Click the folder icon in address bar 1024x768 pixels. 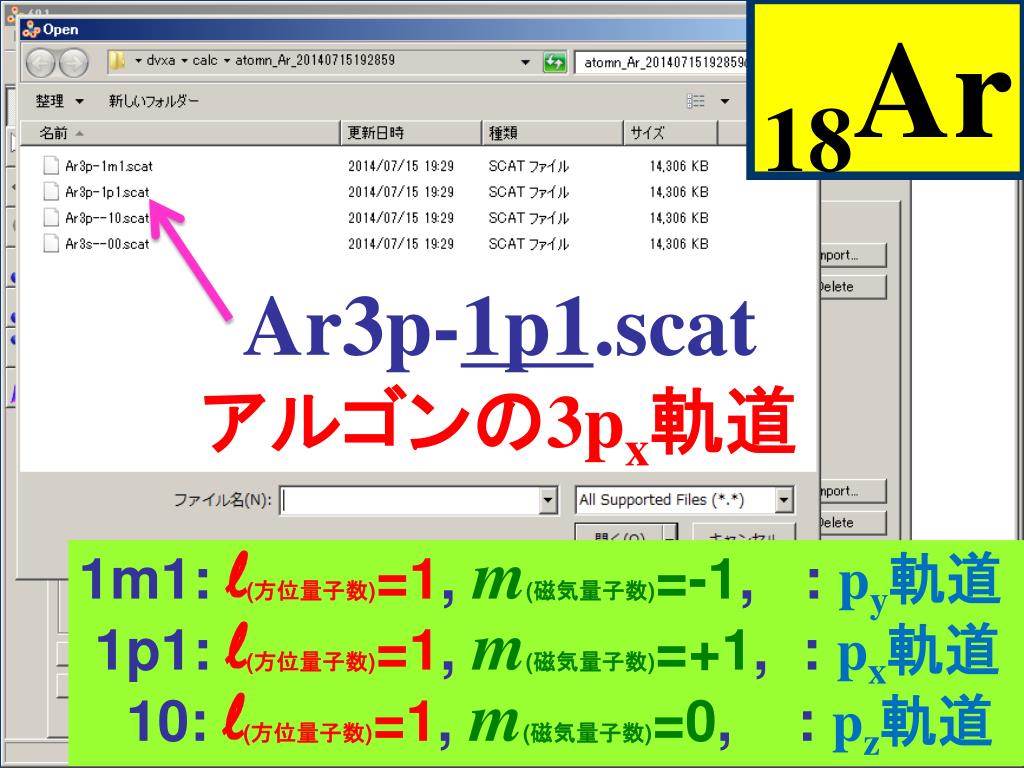pos(118,61)
